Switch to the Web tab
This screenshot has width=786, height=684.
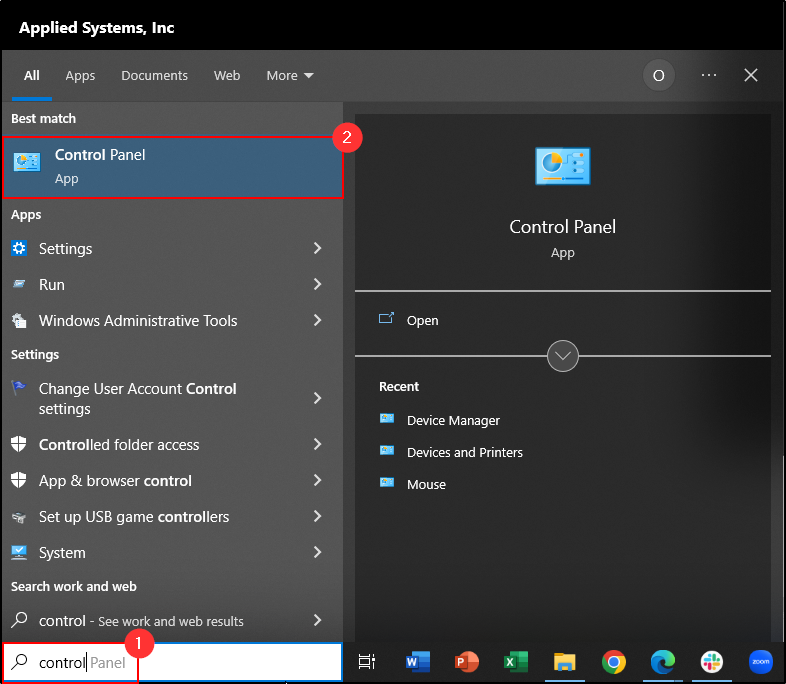pyautogui.click(x=227, y=76)
